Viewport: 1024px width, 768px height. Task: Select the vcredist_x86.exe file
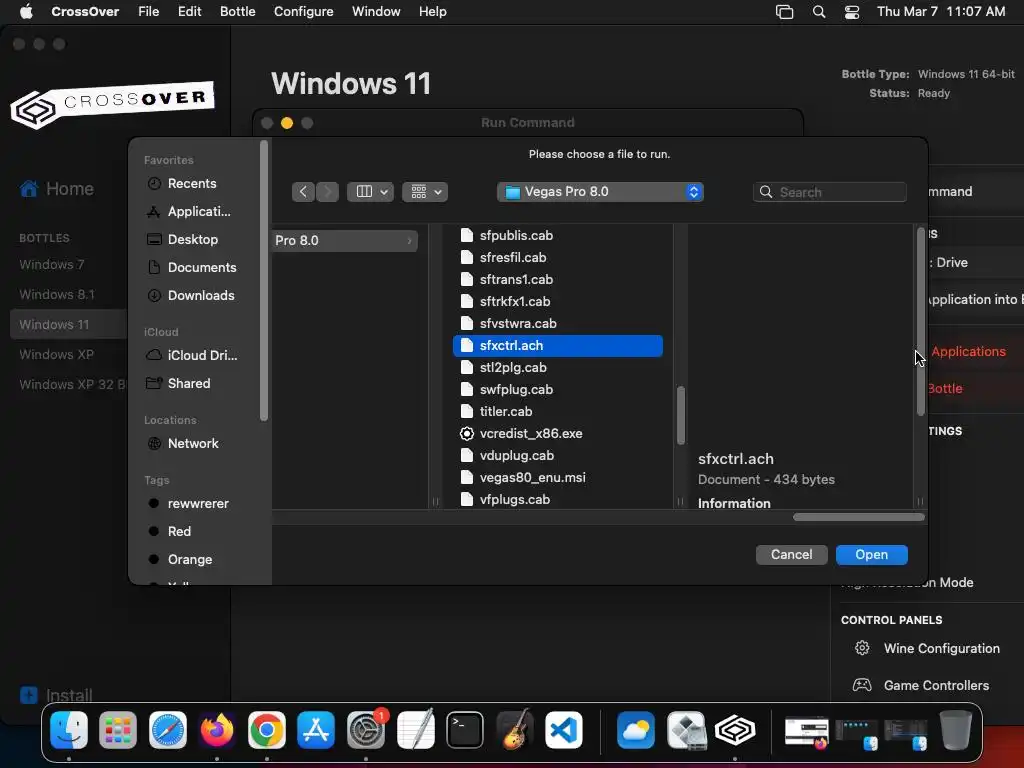(558, 434)
